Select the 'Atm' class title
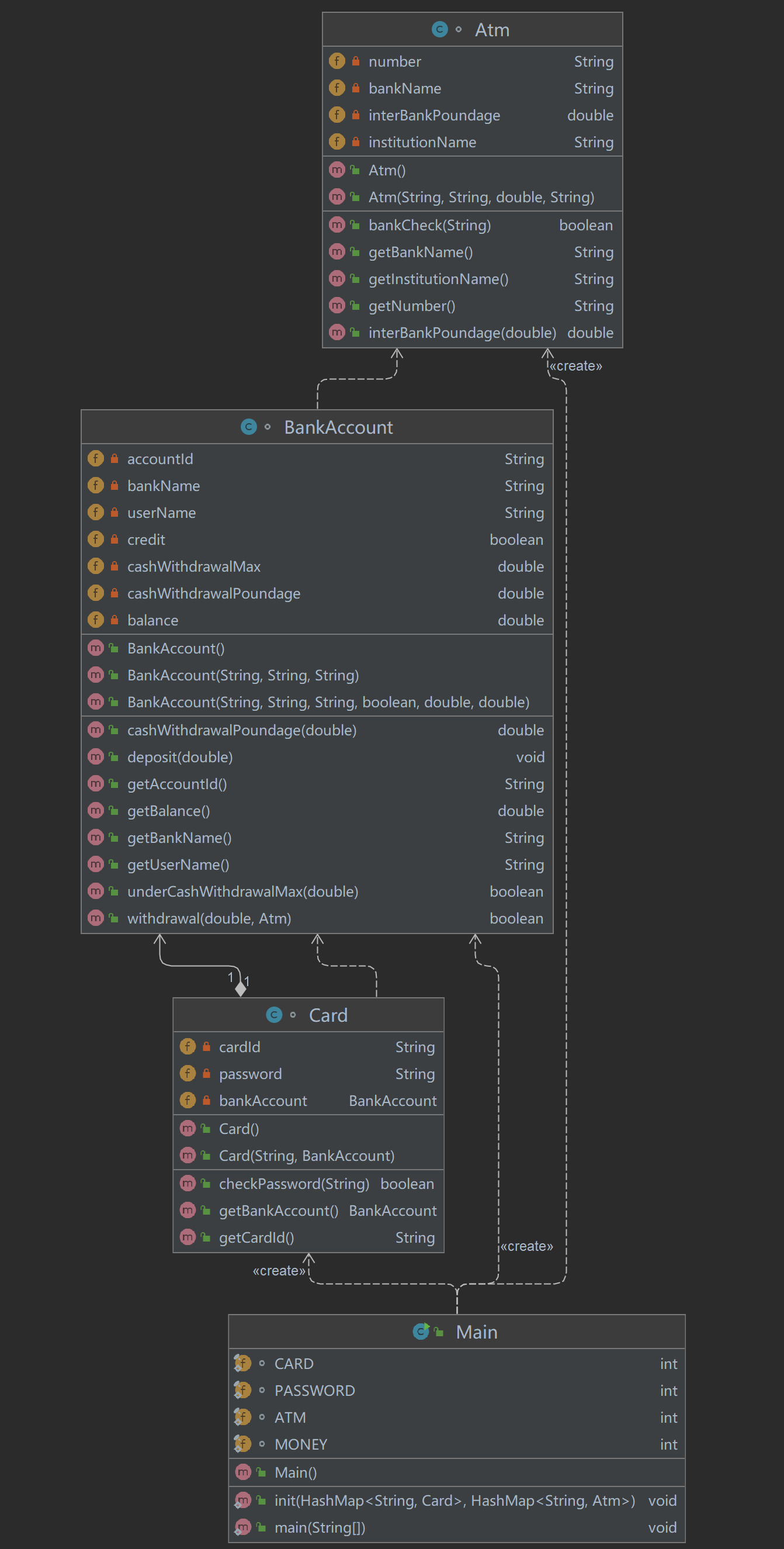This screenshot has height=1549, width=784. click(492, 29)
